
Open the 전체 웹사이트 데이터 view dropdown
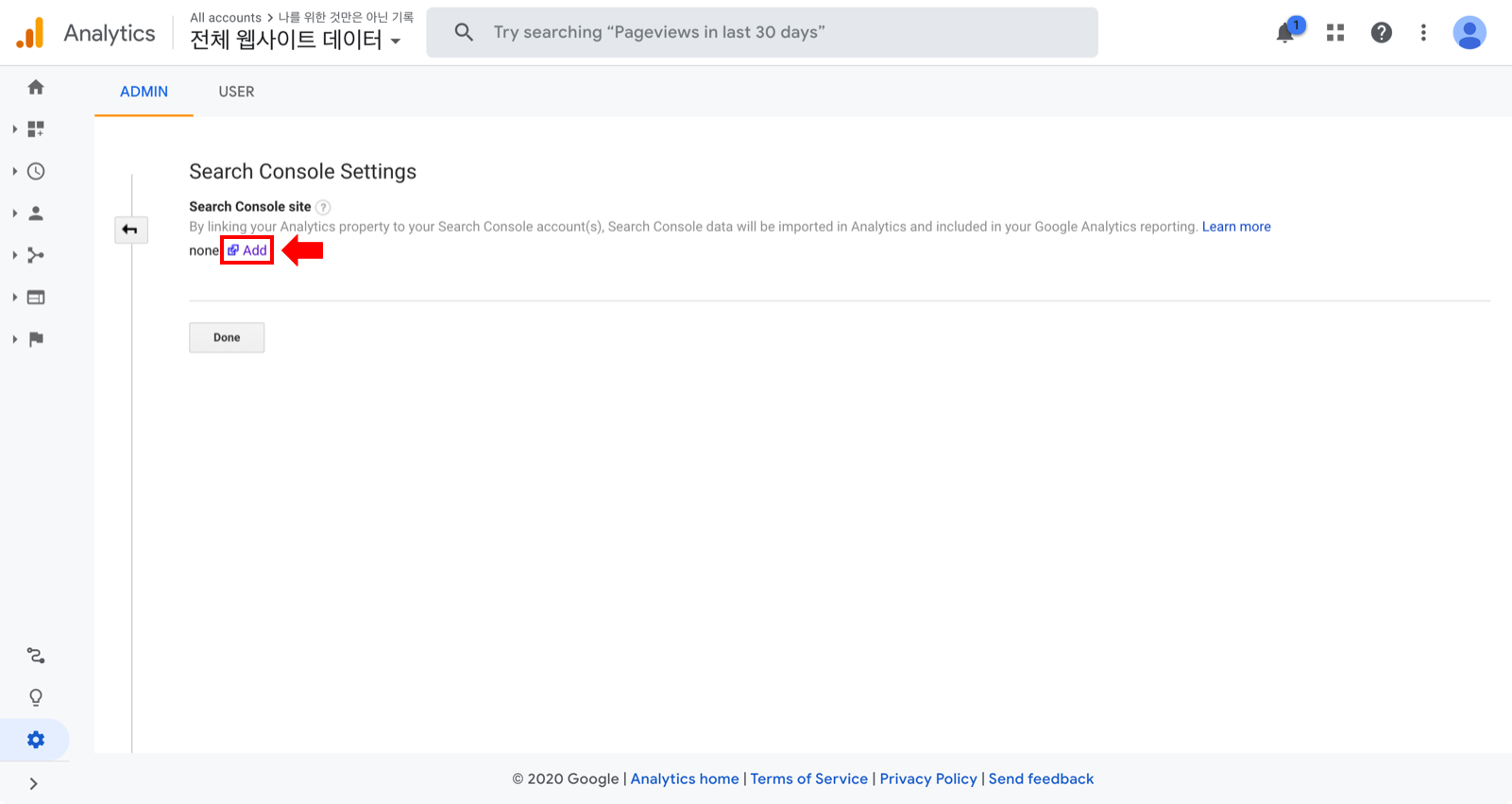coord(296,40)
